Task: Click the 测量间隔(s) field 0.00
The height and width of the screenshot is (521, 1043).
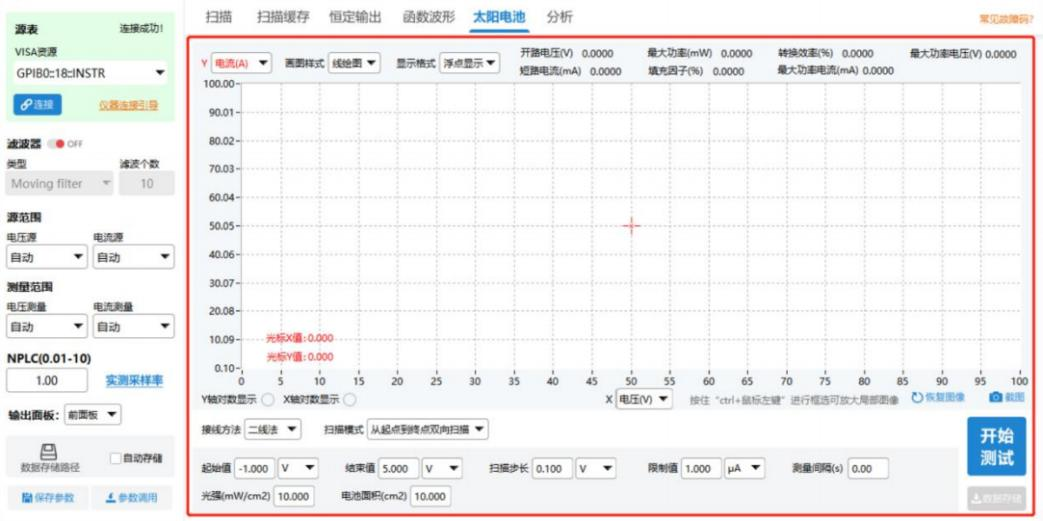Action: point(868,468)
